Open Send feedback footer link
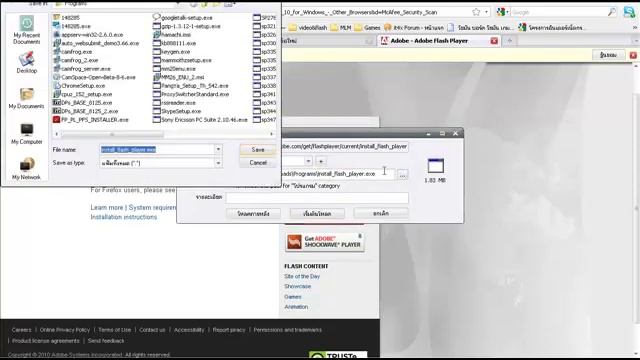Screen dimensions: 640x360 106,341
